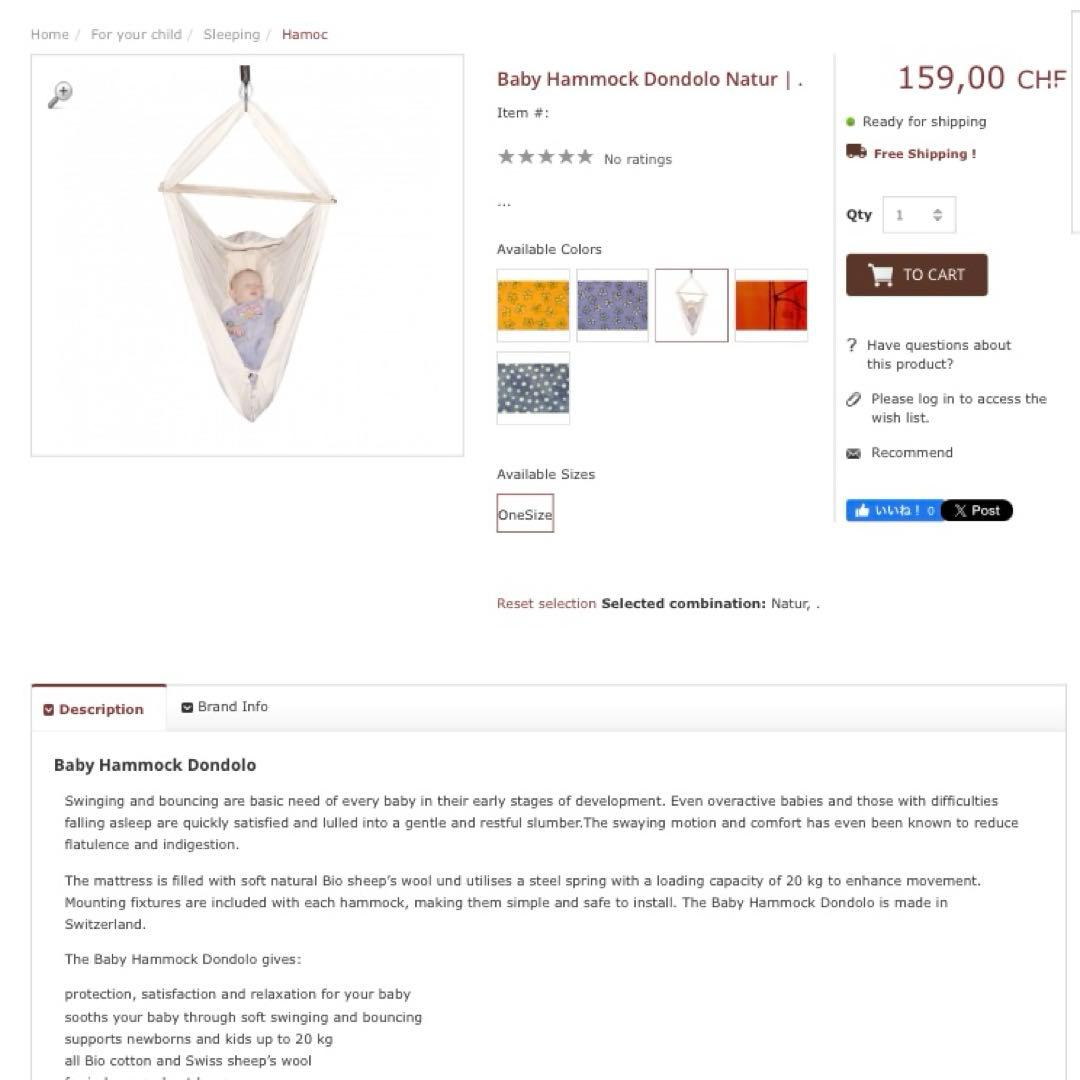1080x1080 pixels.
Task: Click the magnifier zoom icon on product image
Action: coord(60,94)
